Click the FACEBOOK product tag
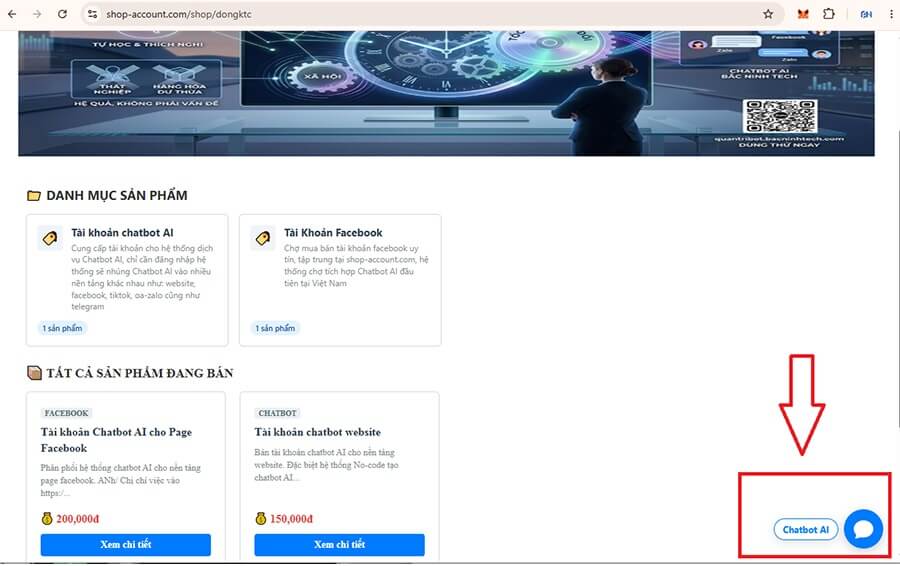Viewport: 900px width, 566px height. pos(67,413)
